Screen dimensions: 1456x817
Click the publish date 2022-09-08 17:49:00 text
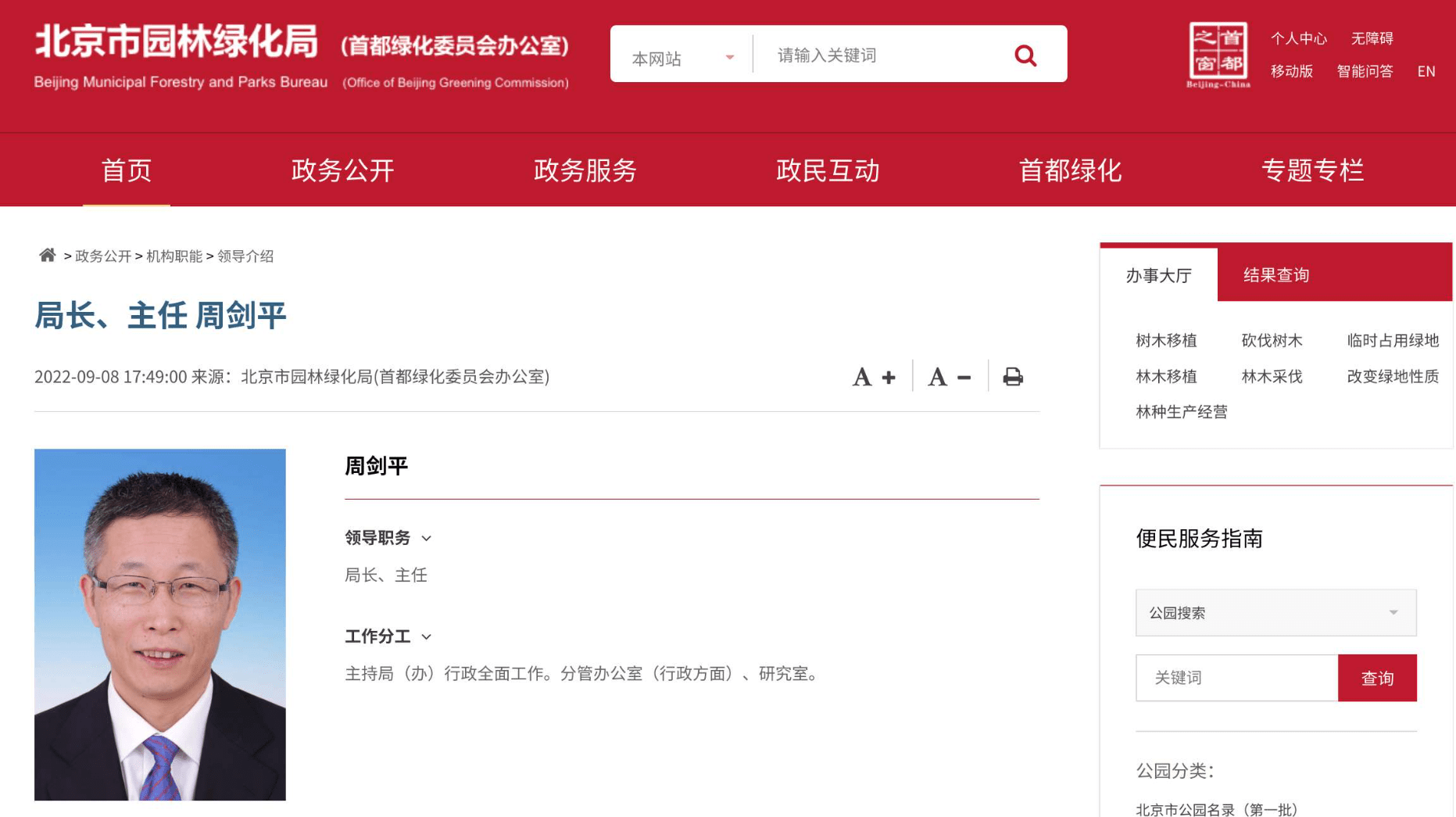(x=110, y=377)
